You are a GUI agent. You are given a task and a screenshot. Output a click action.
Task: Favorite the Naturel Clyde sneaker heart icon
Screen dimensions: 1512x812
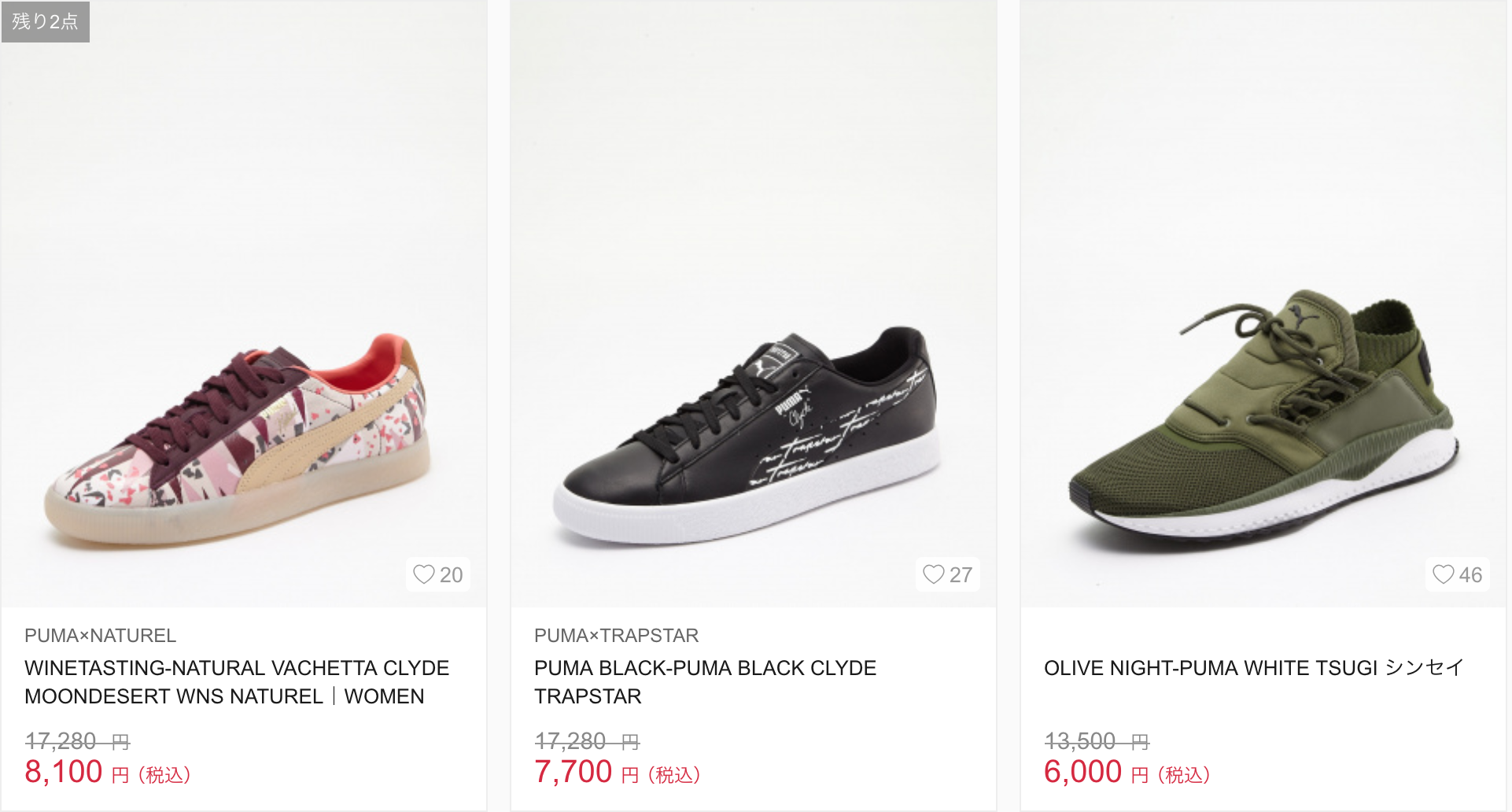coord(424,574)
